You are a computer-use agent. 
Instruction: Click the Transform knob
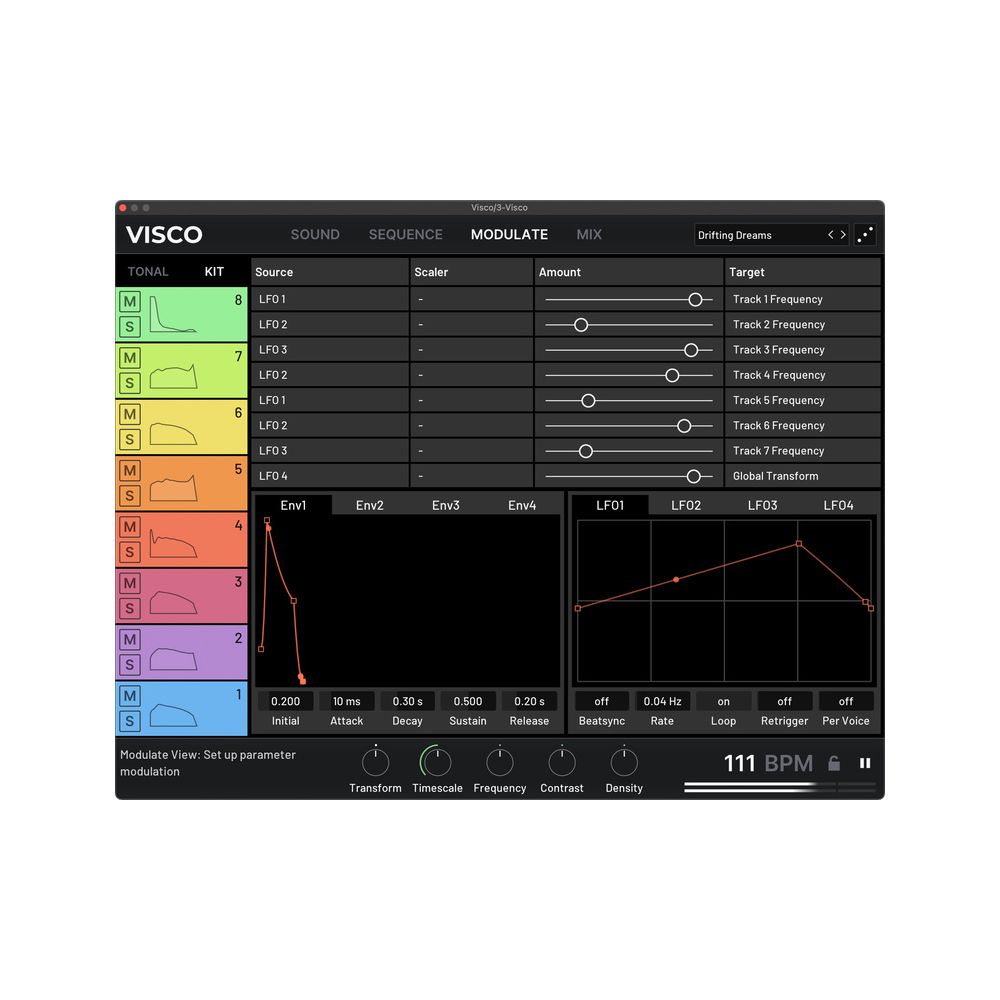point(375,763)
